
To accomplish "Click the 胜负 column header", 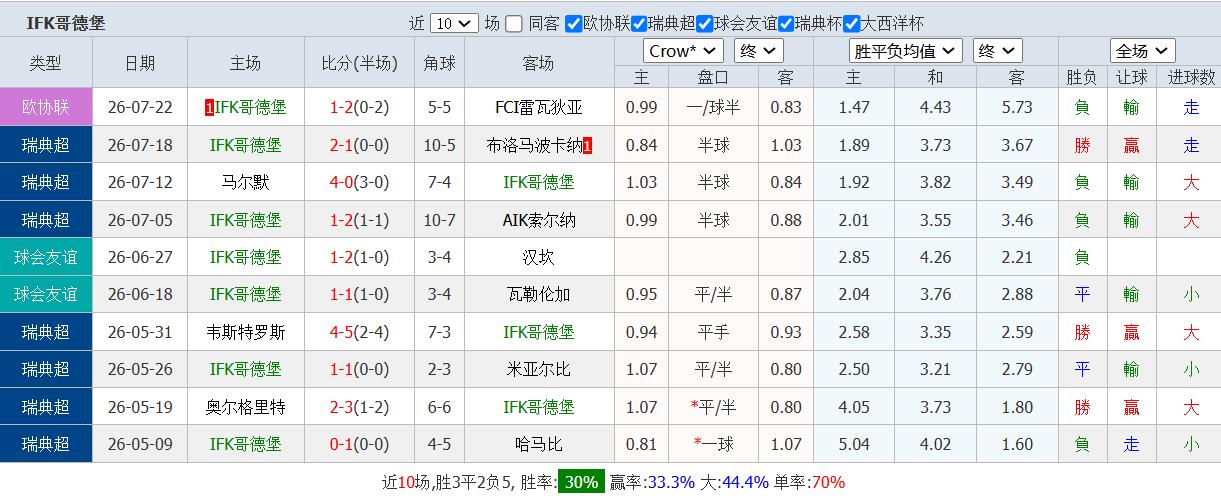I will point(1082,77).
